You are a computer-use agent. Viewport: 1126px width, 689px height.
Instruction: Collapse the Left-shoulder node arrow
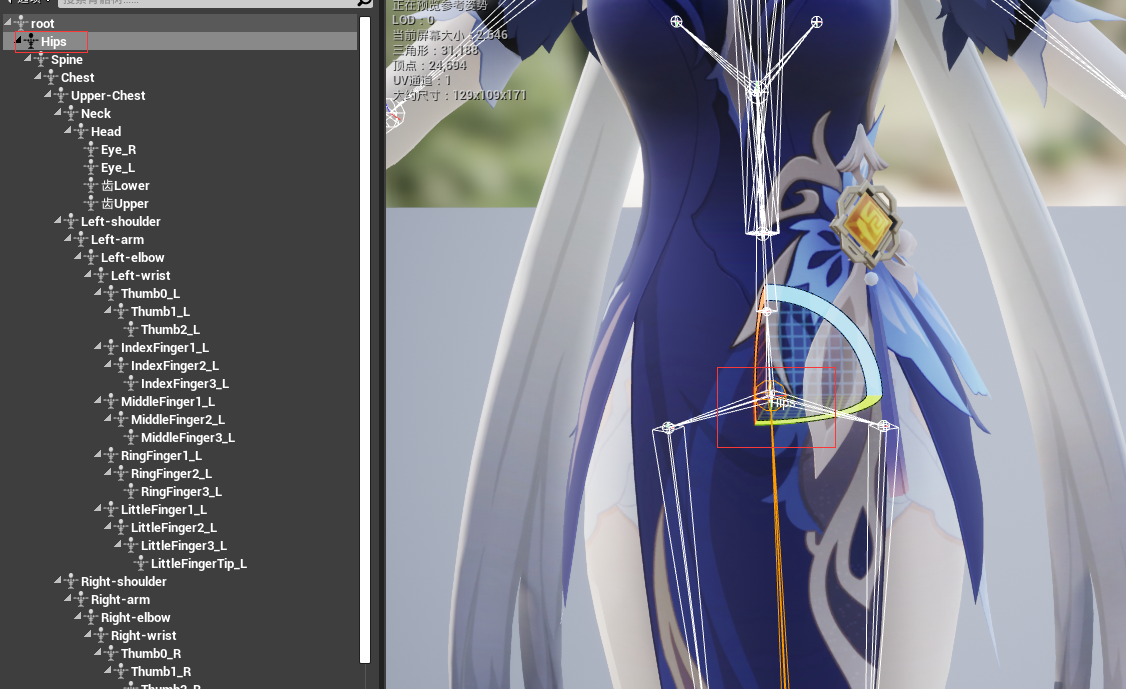(58, 220)
